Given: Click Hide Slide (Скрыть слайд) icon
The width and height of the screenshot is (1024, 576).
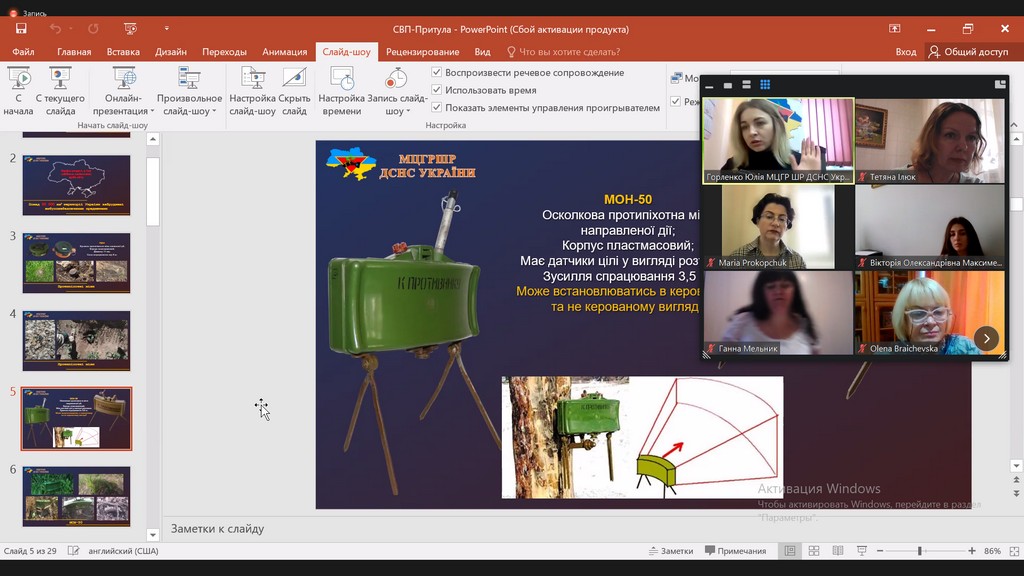Looking at the screenshot, I should (294, 80).
